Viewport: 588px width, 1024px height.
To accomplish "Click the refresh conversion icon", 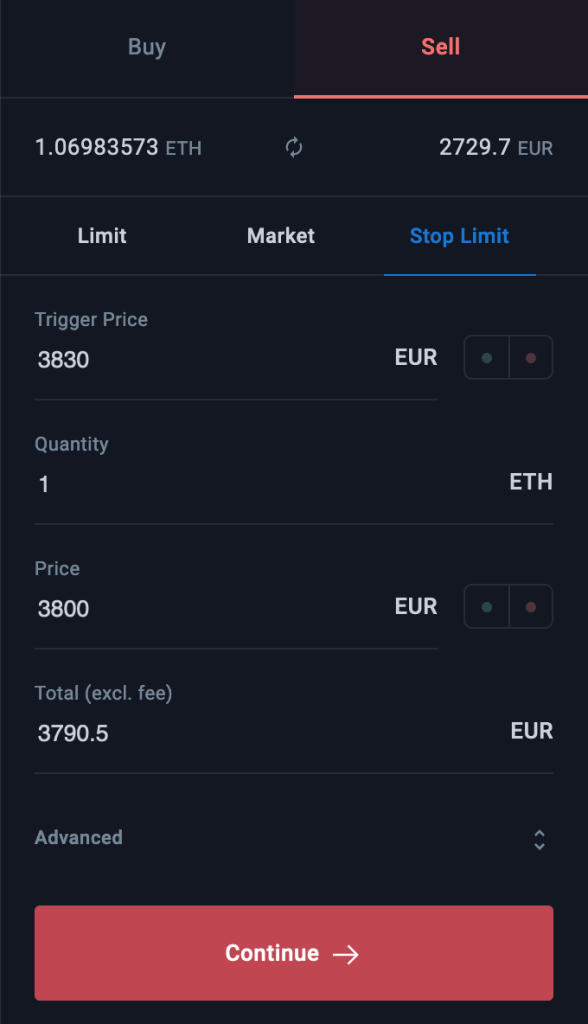I will (x=294, y=146).
